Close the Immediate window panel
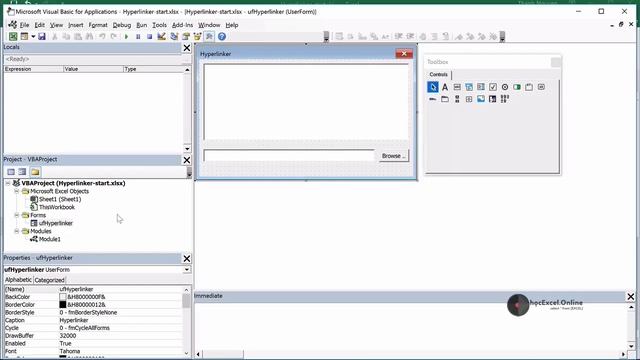Viewport: 640px width, 360px height. 631,297
